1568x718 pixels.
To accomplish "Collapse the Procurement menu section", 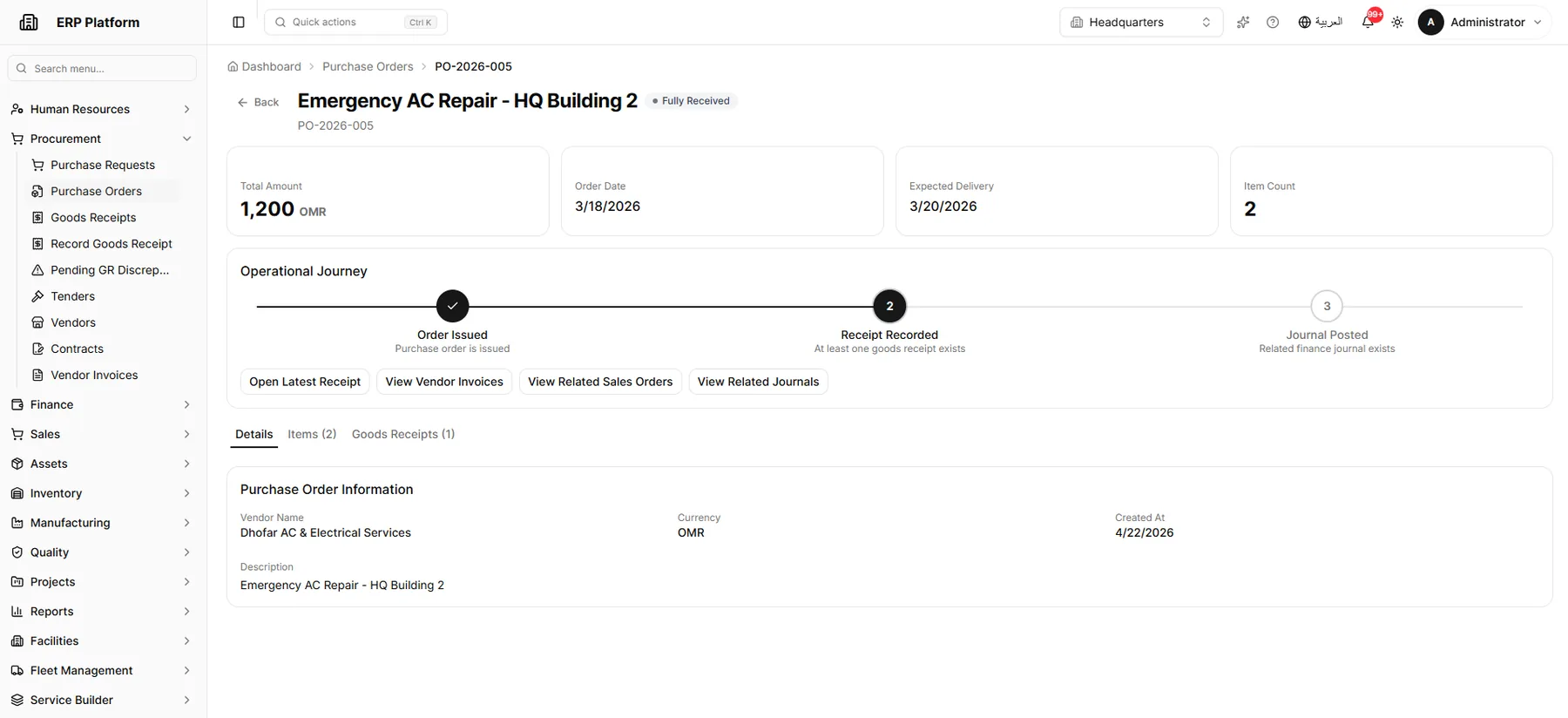I will (x=101, y=139).
